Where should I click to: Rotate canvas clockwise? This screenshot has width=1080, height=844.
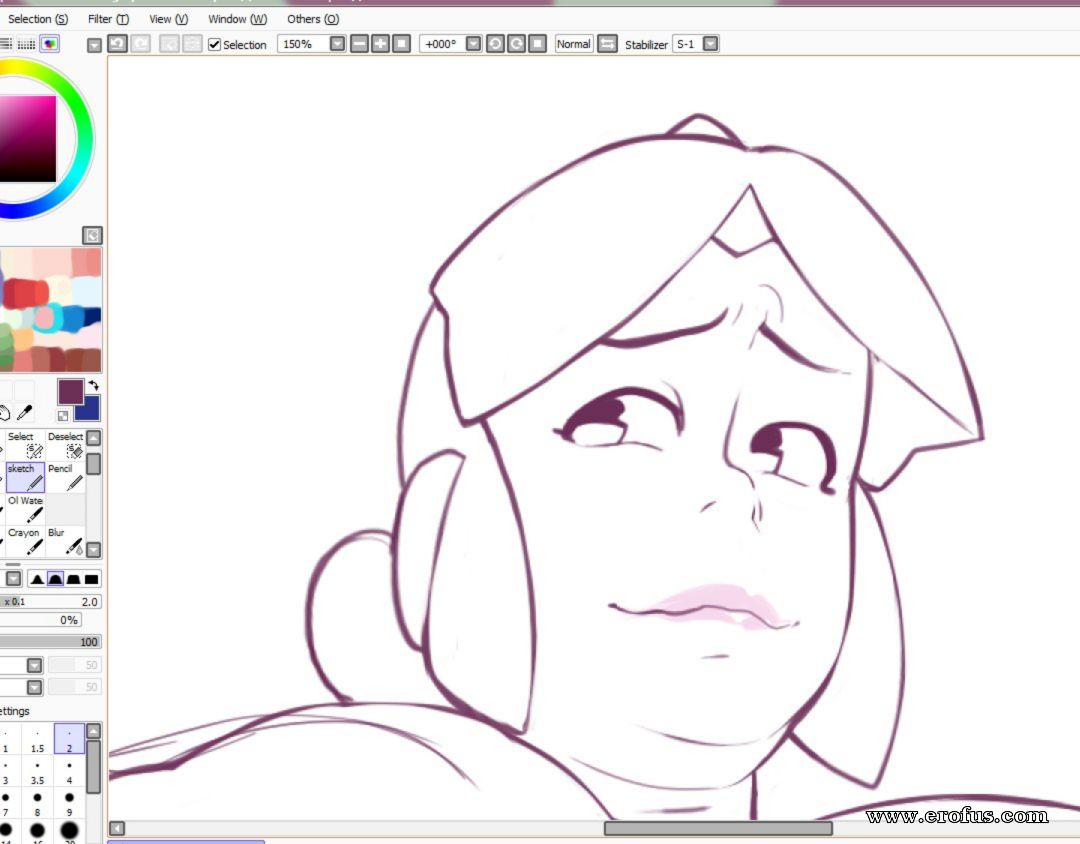pos(516,44)
